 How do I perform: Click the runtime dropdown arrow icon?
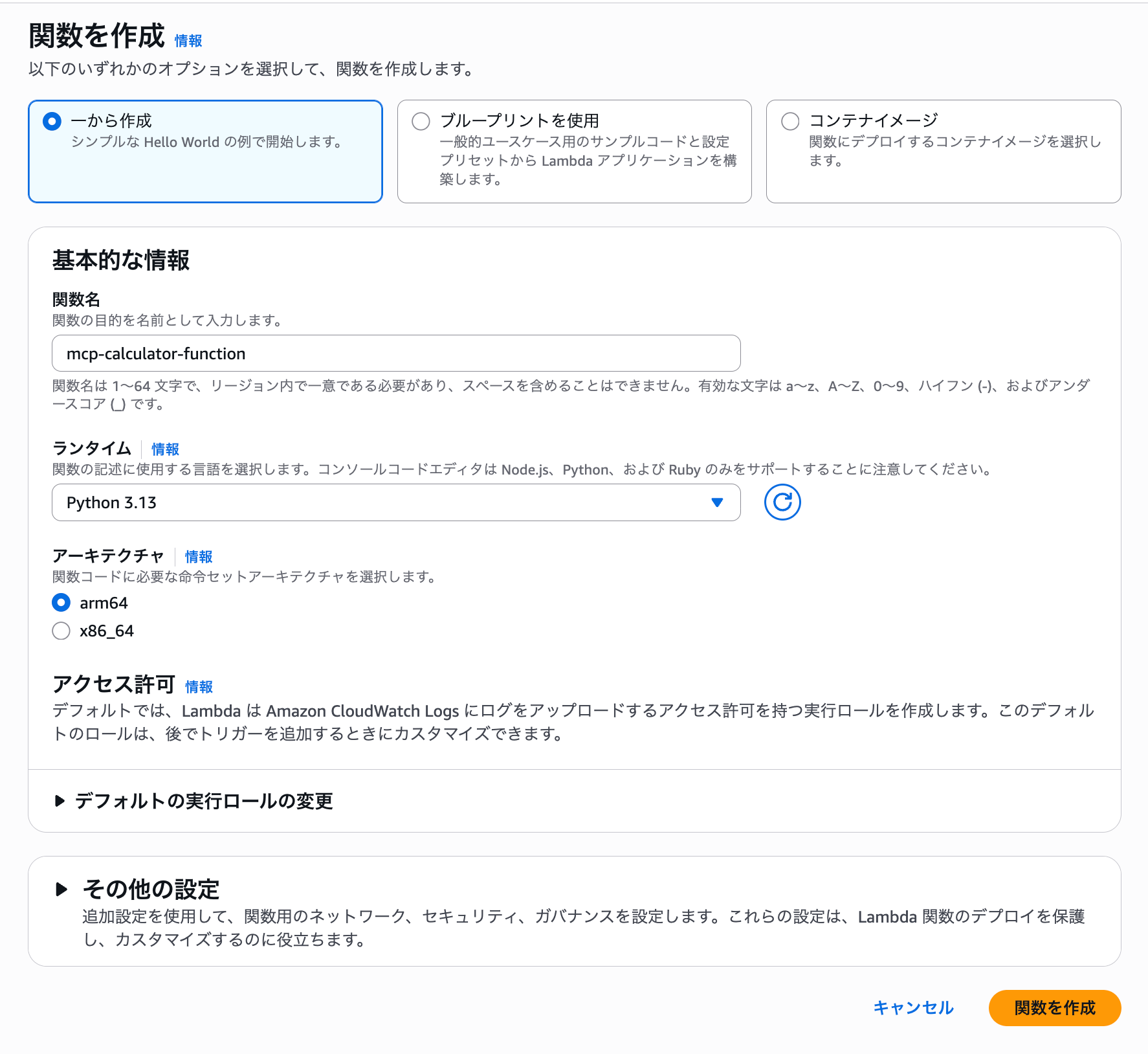point(717,502)
